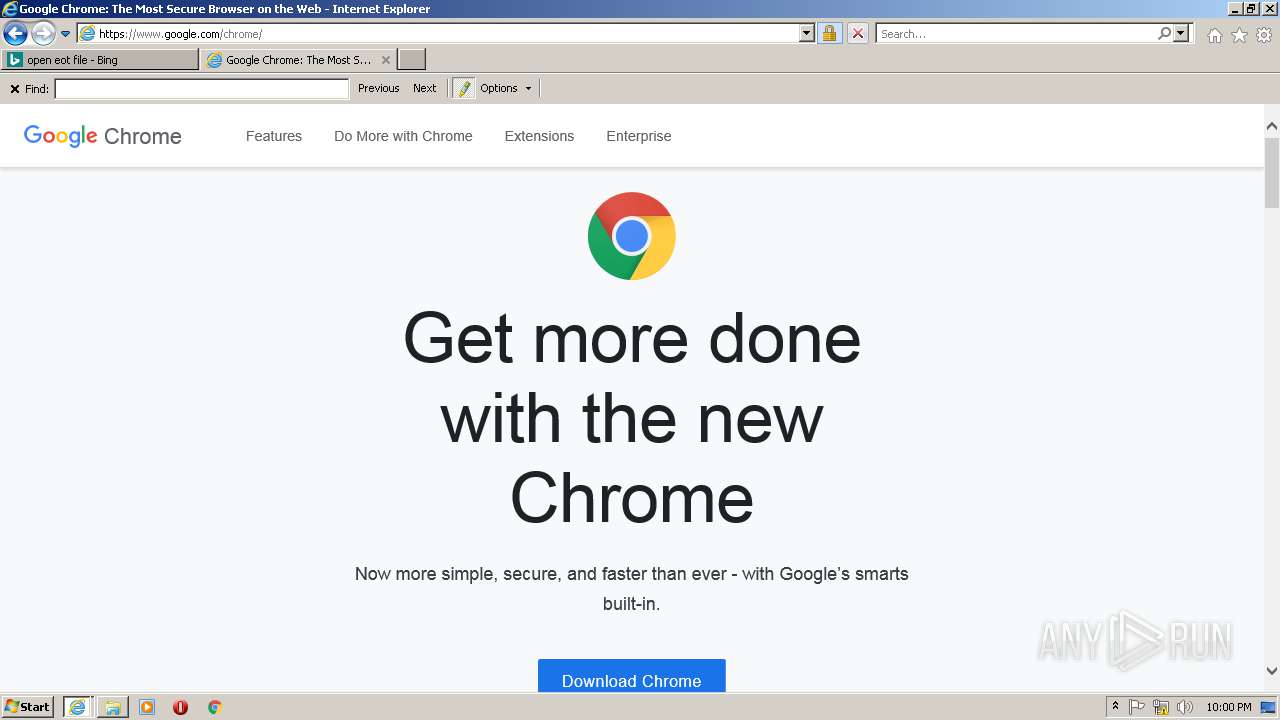Click the search magnifier icon
1280x720 pixels.
[x=1164, y=33]
